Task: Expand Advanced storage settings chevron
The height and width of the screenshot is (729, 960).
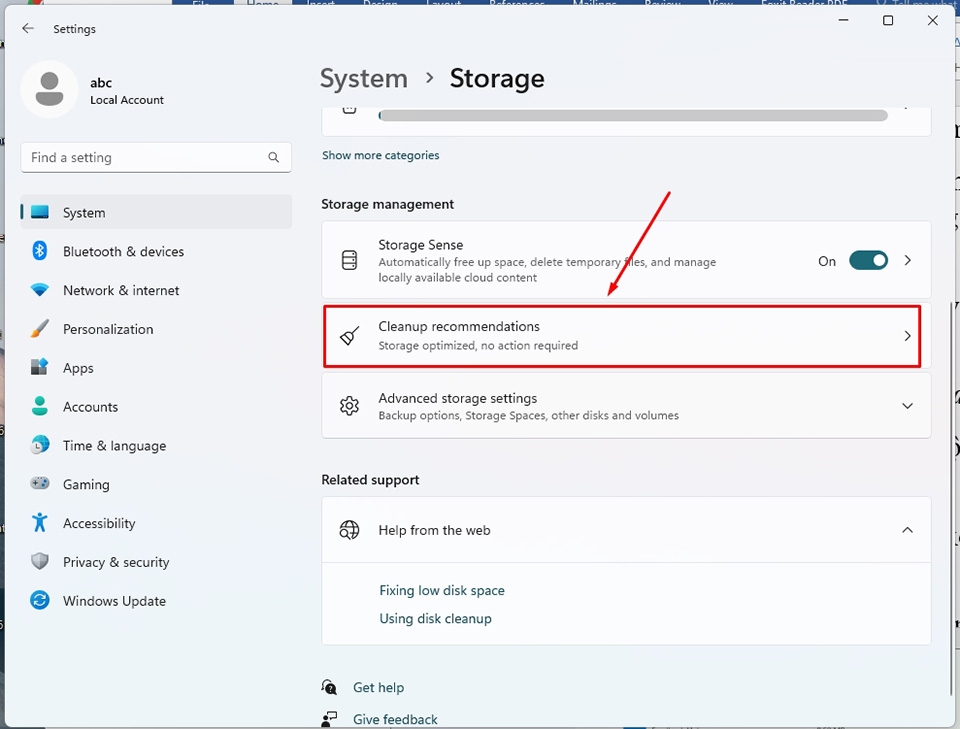Action: [x=907, y=406]
